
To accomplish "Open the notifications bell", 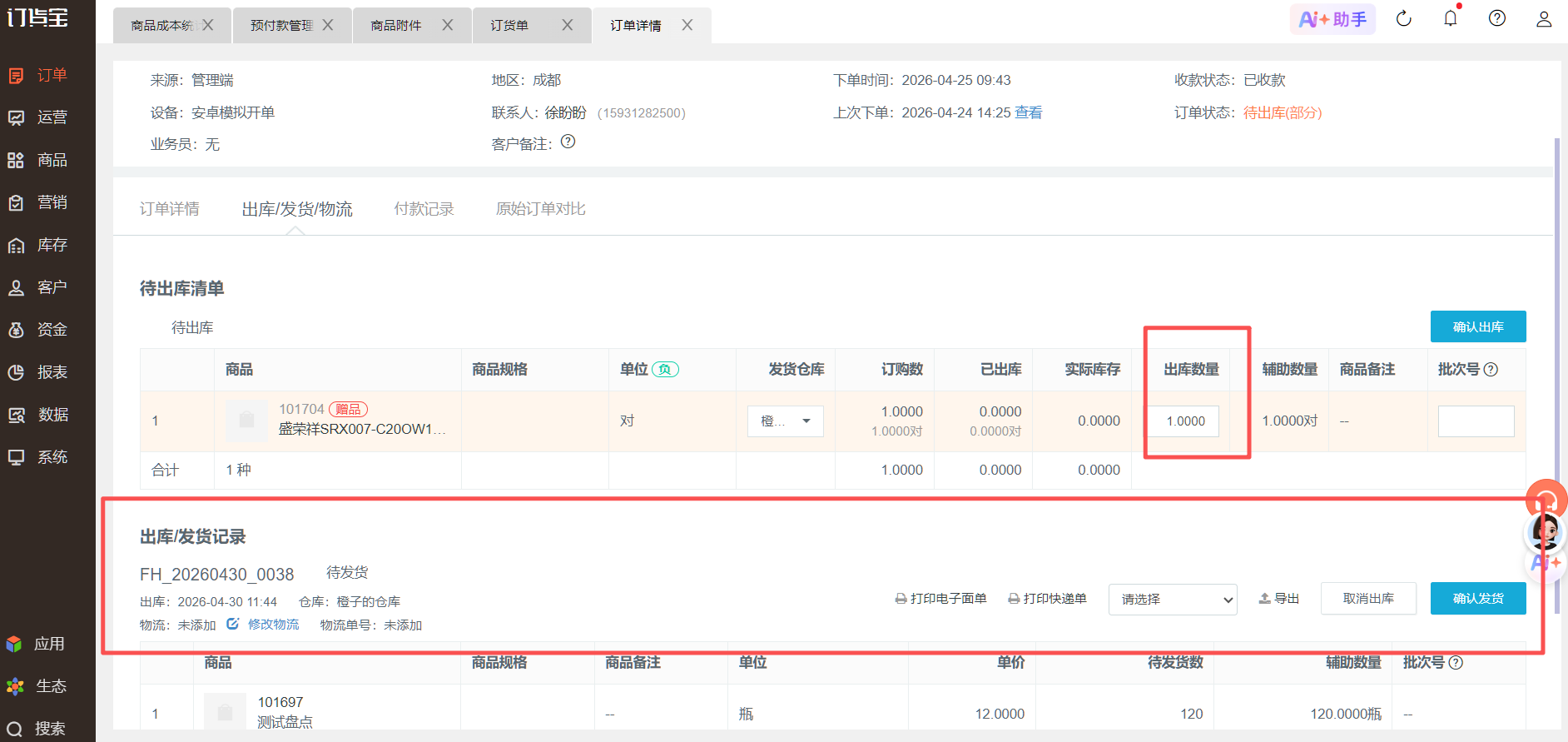I will click(1451, 18).
